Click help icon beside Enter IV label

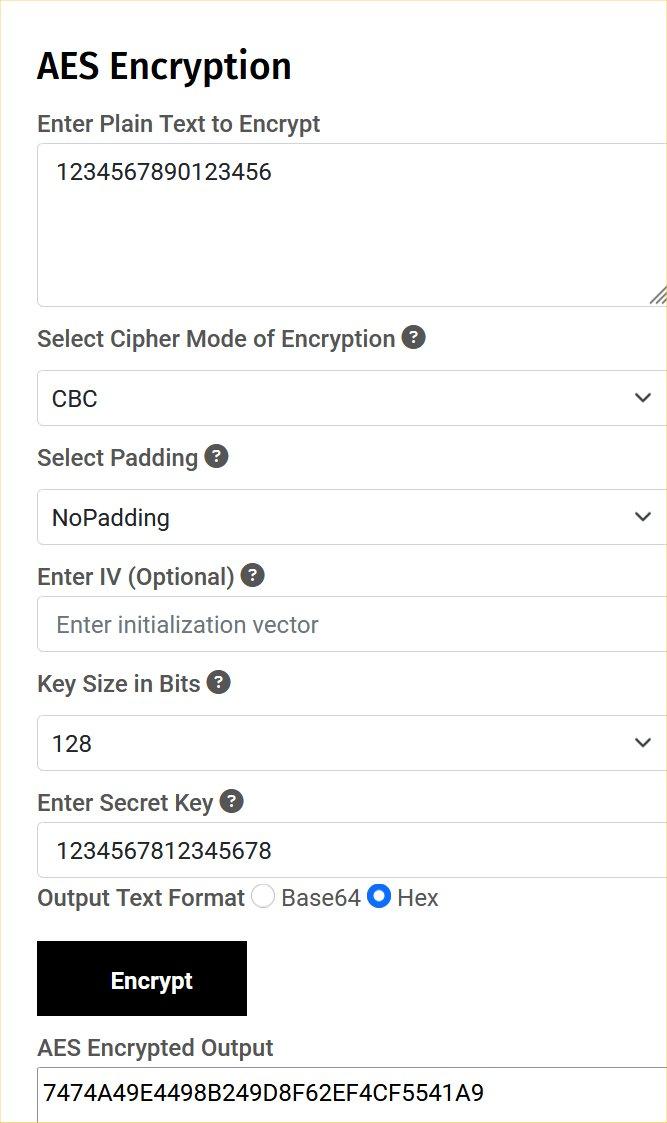coord(253,575)
